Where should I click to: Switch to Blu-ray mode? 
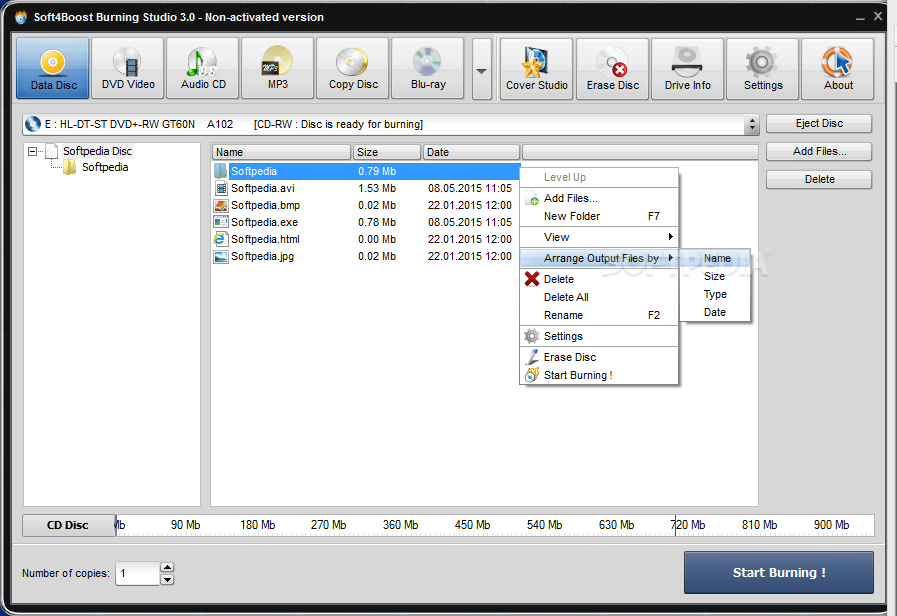428,68
